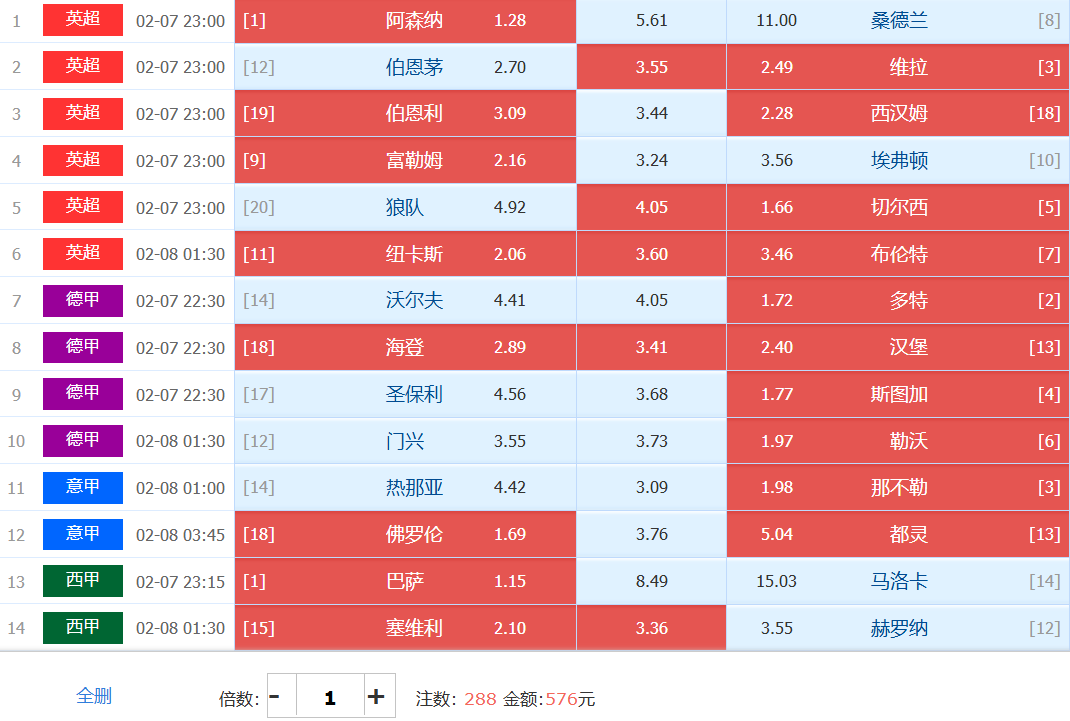Select draw odds 8.49 for 巴萨 match
Screen dimensions: 1070x721
tap(651, 581)
